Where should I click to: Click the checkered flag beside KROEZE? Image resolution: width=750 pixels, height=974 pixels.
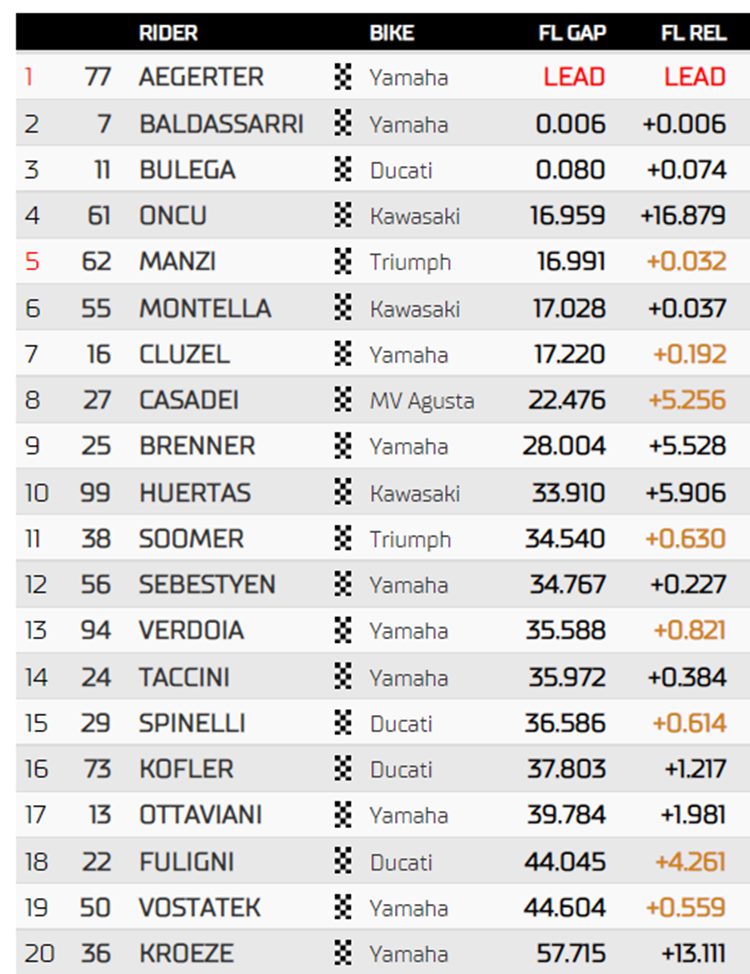point(343,954)
